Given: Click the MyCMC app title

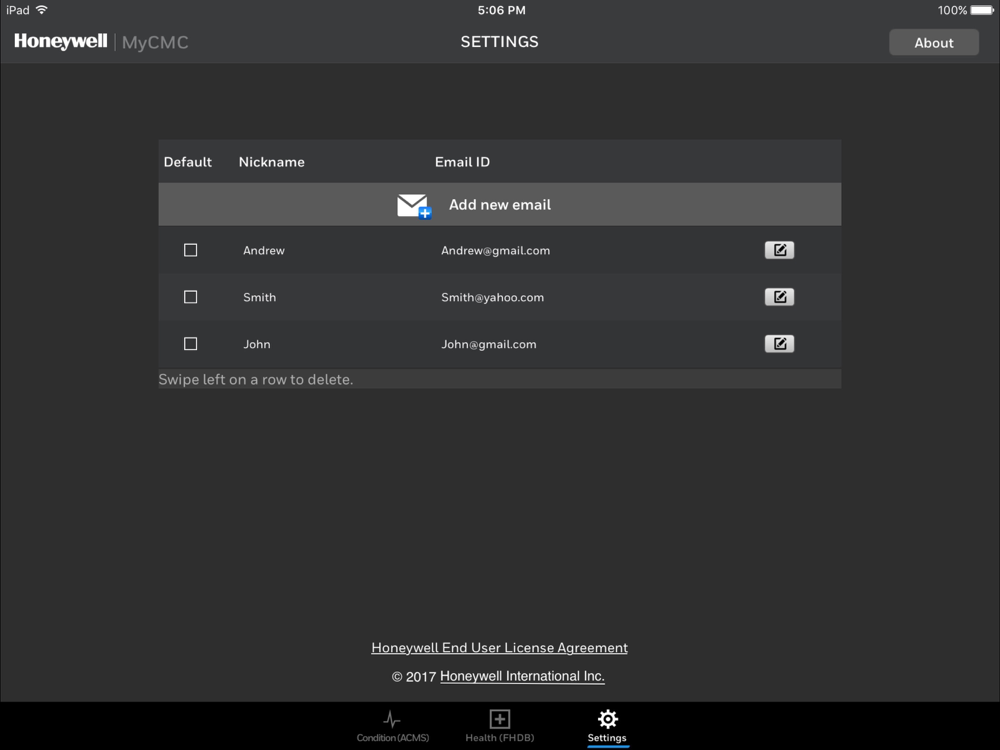Looking at the screenshot, I should click(155, 43).
